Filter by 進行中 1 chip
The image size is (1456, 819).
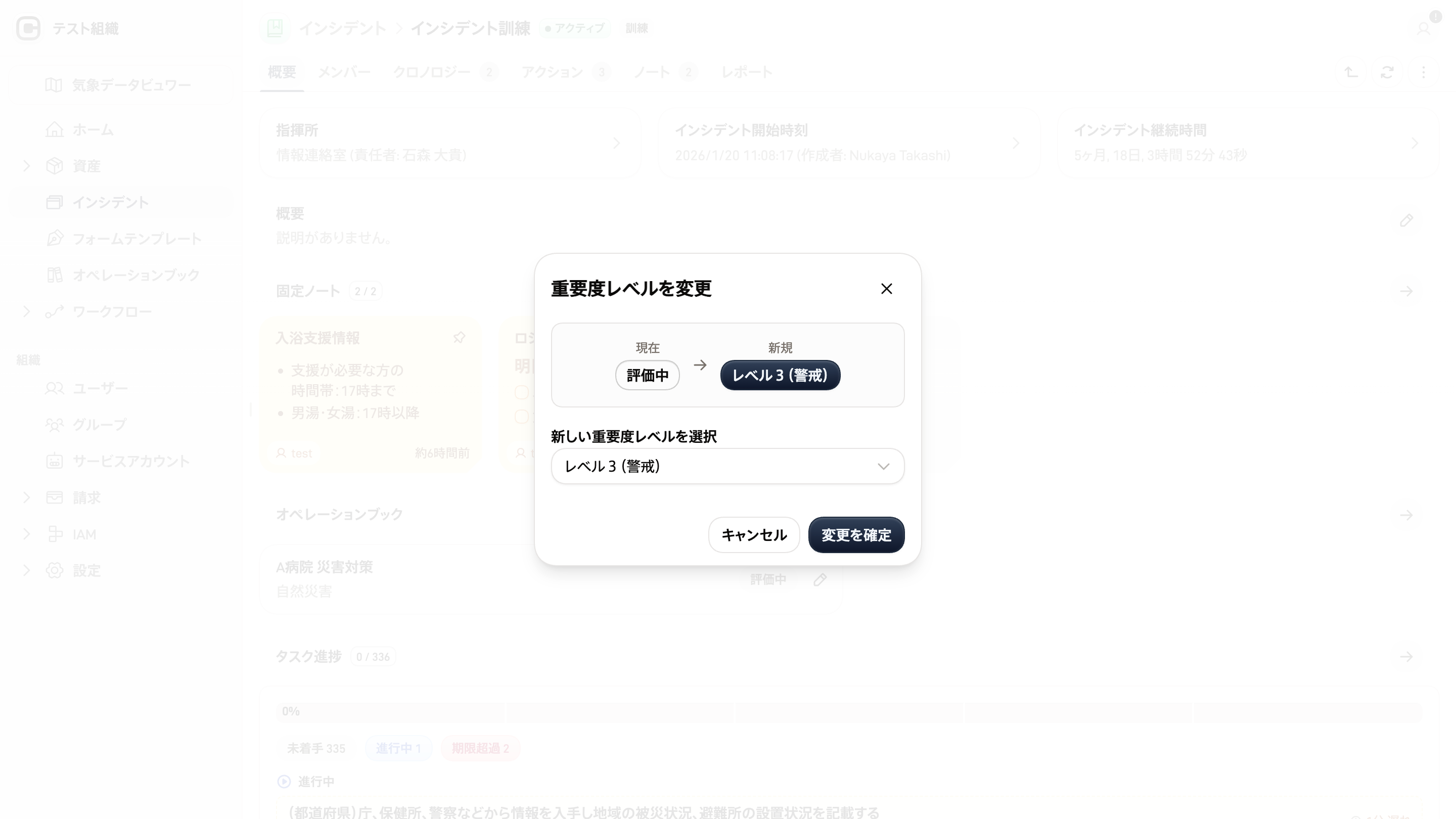398,748
